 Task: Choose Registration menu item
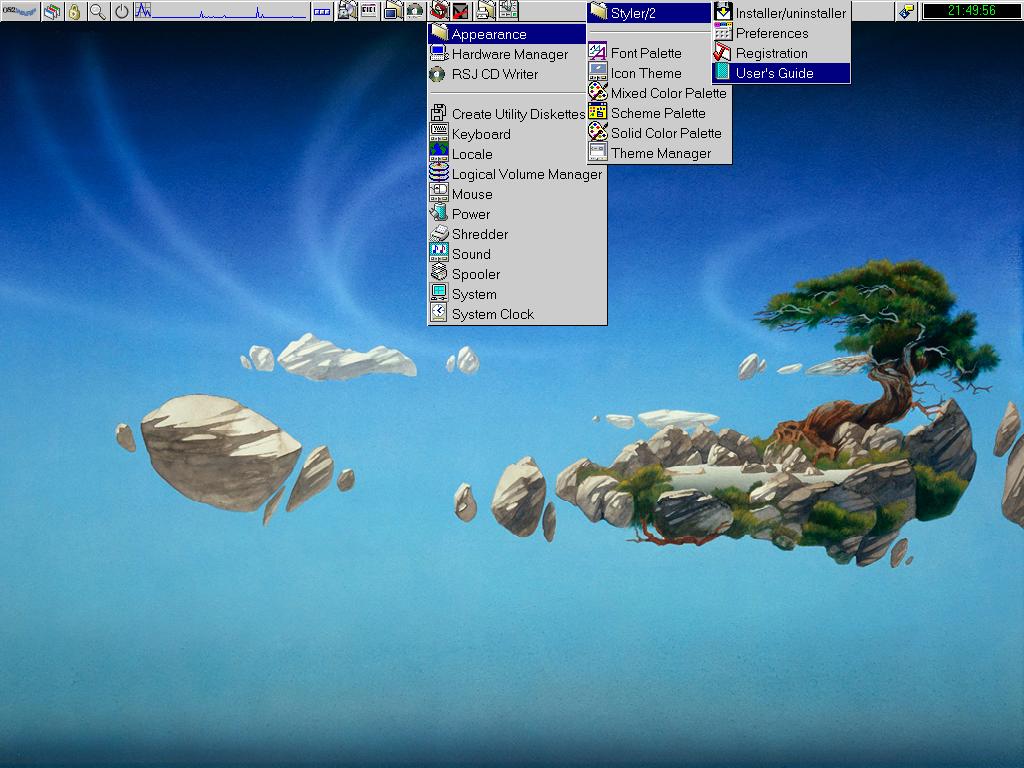[x=771, y=53]
